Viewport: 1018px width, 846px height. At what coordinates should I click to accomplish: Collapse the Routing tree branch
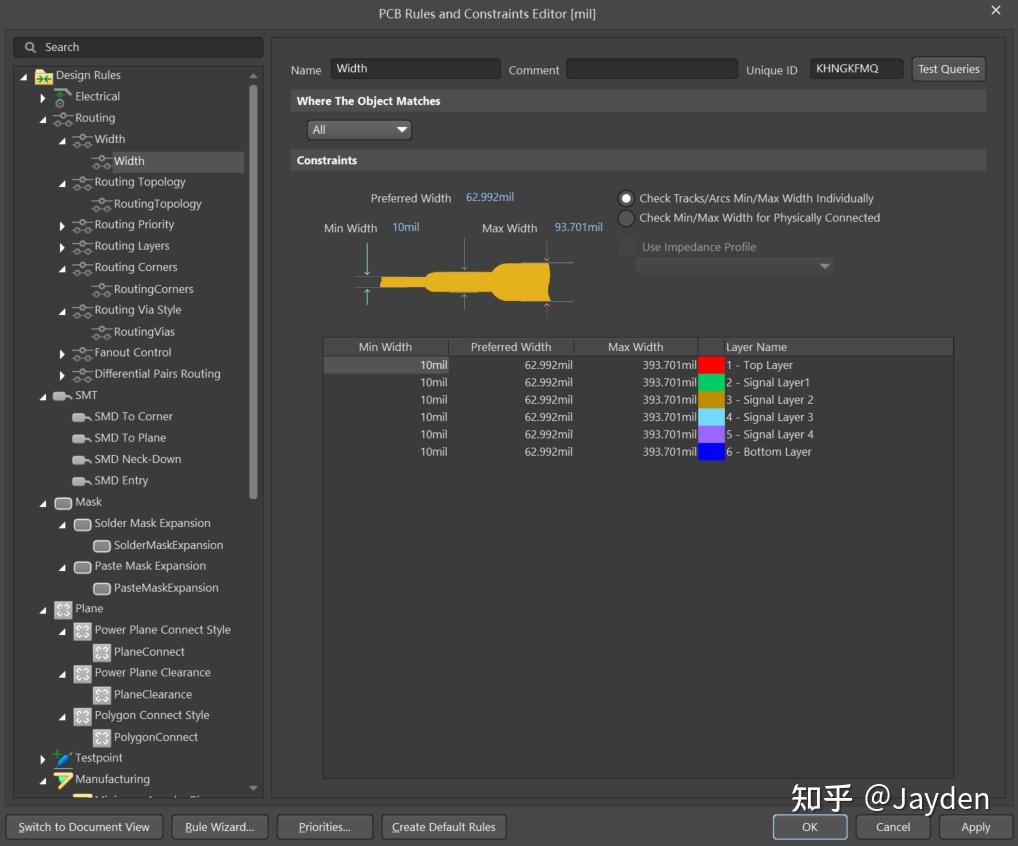[42, 118]
